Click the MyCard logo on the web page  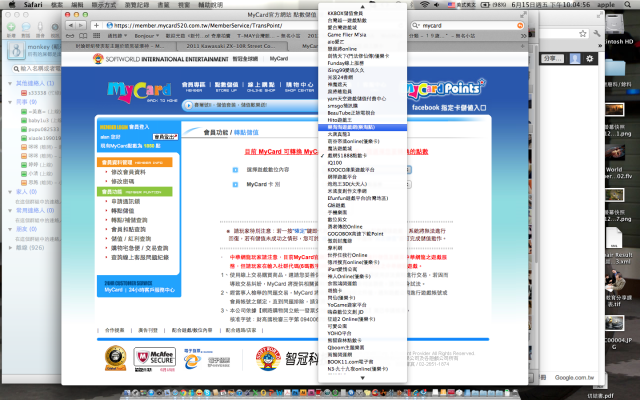(139, 92)
